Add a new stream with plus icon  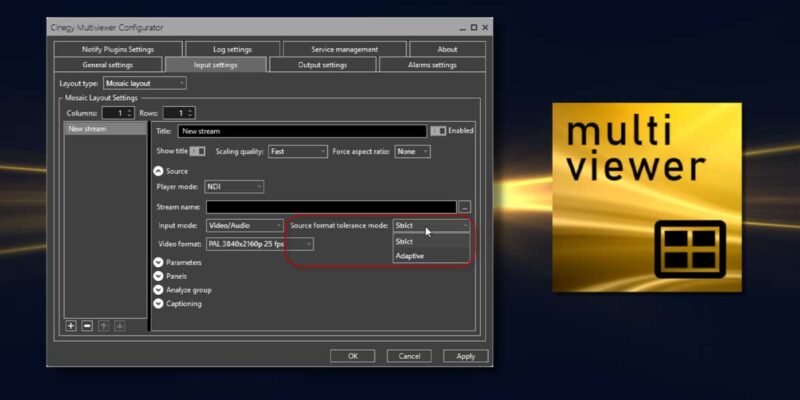pos(71,326)
